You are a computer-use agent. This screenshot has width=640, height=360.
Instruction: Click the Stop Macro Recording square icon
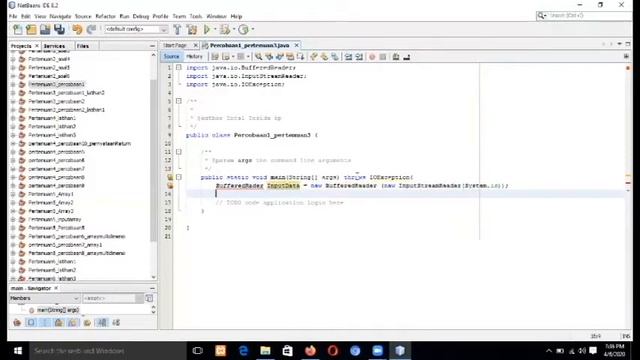(382, 57)
